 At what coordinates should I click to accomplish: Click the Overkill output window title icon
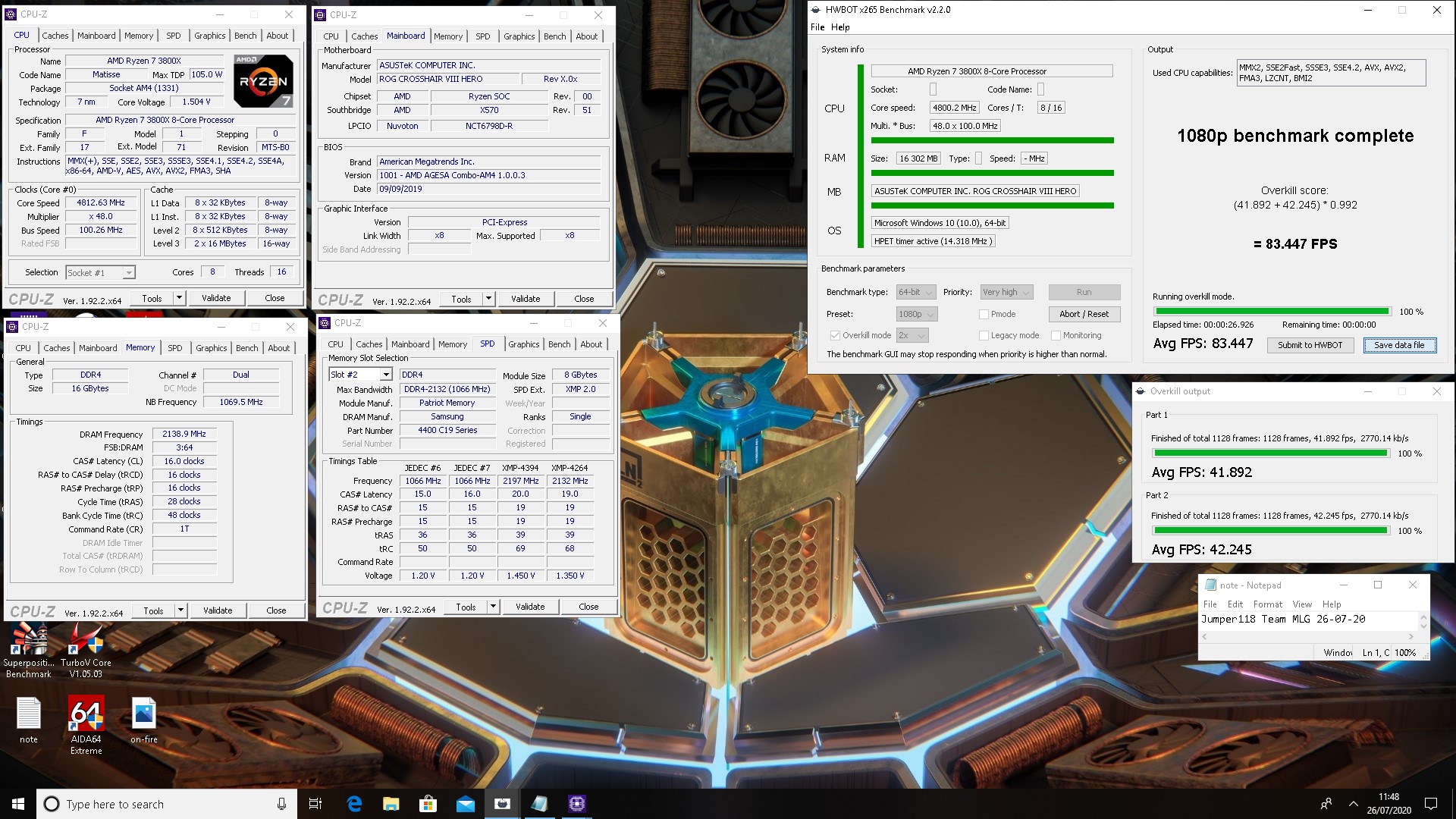(x=1140, y=391)
